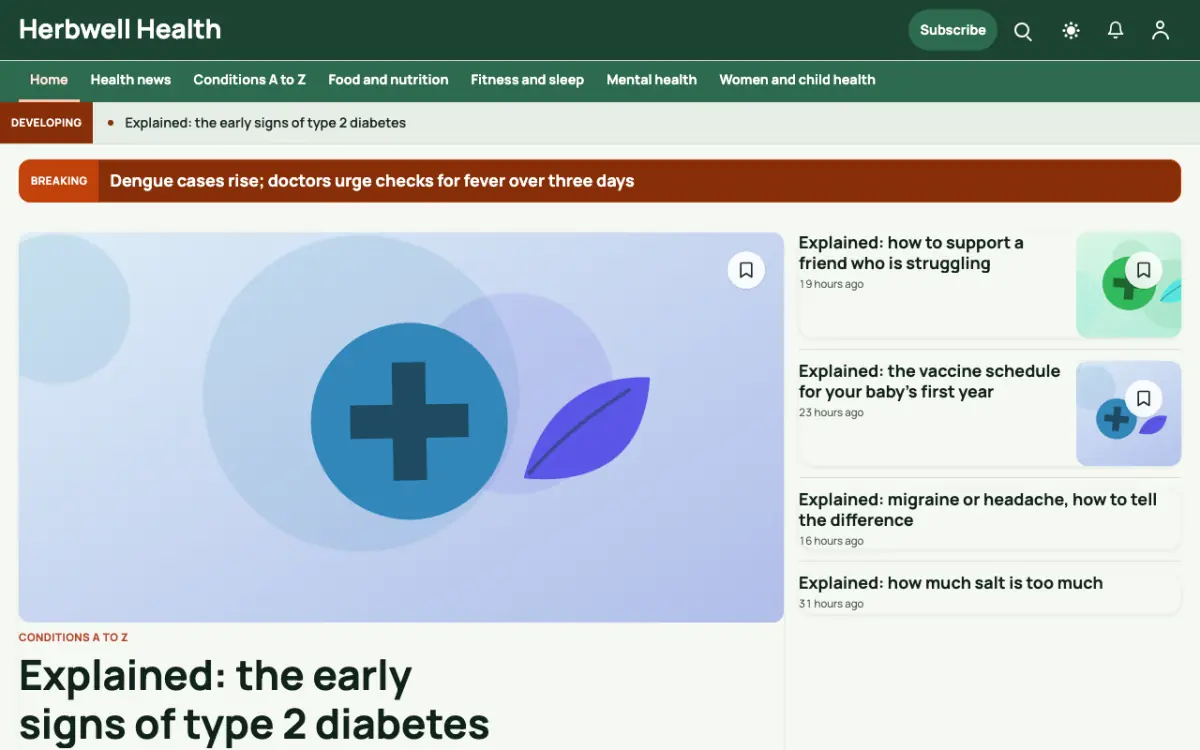Click the DEVELOPING ticker label
Viewport: 1200px width, 750px height.
tap(46, 123)
